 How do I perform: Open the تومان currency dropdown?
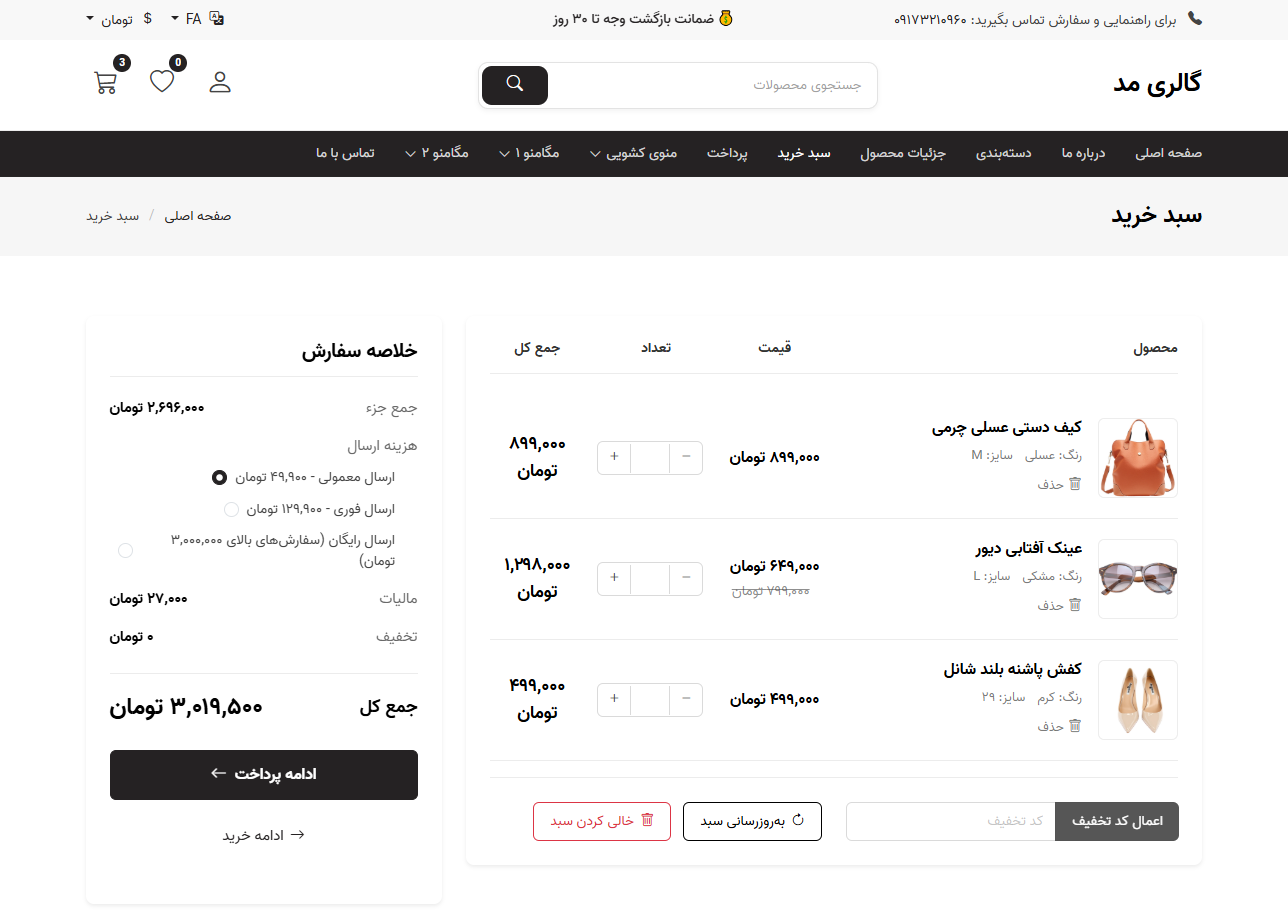[x=117, y=17]
